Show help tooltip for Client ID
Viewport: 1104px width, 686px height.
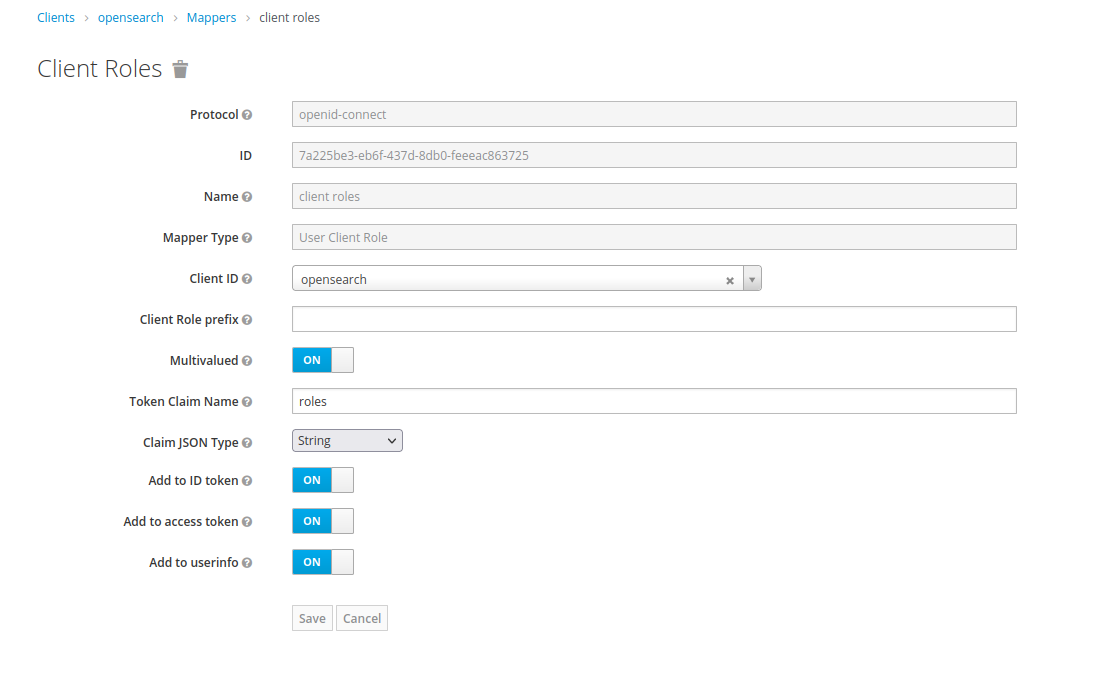247,279
